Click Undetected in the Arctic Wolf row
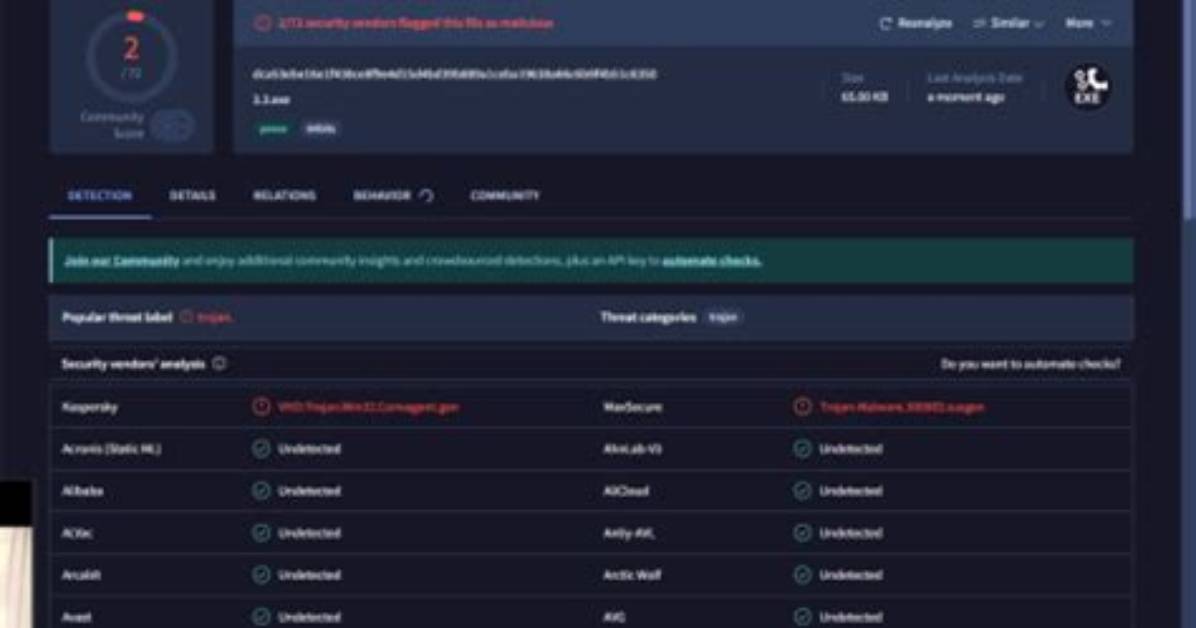Screen dimensions: 1196x628 (850, 575)
